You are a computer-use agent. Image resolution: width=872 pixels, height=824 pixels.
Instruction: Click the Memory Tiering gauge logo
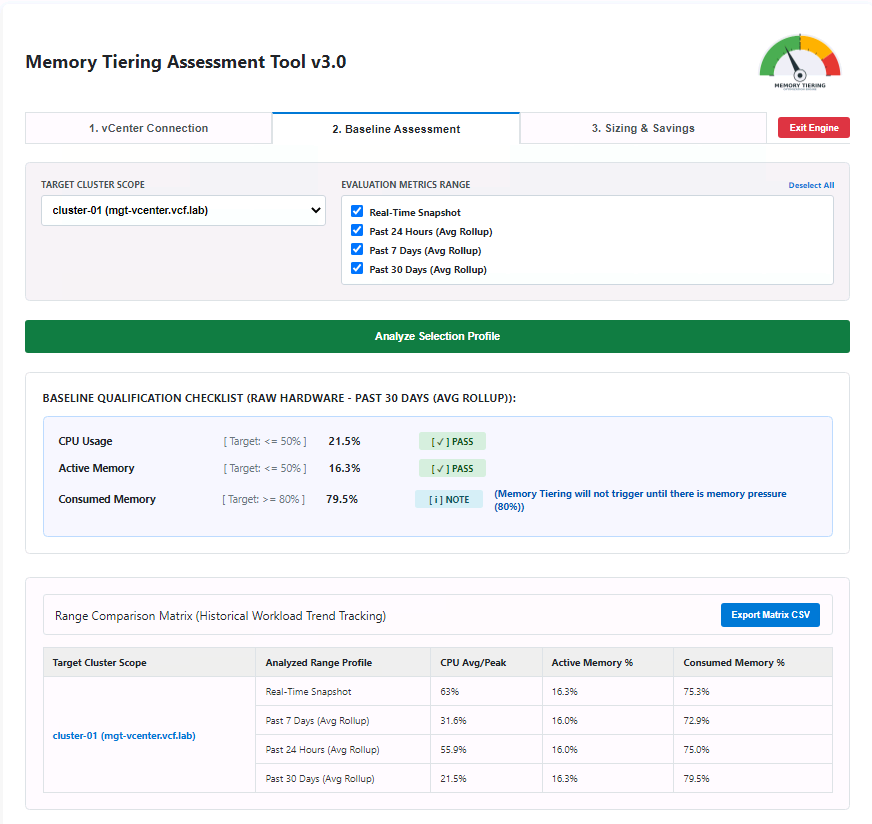pyautogui.click(x=800, y=62)
